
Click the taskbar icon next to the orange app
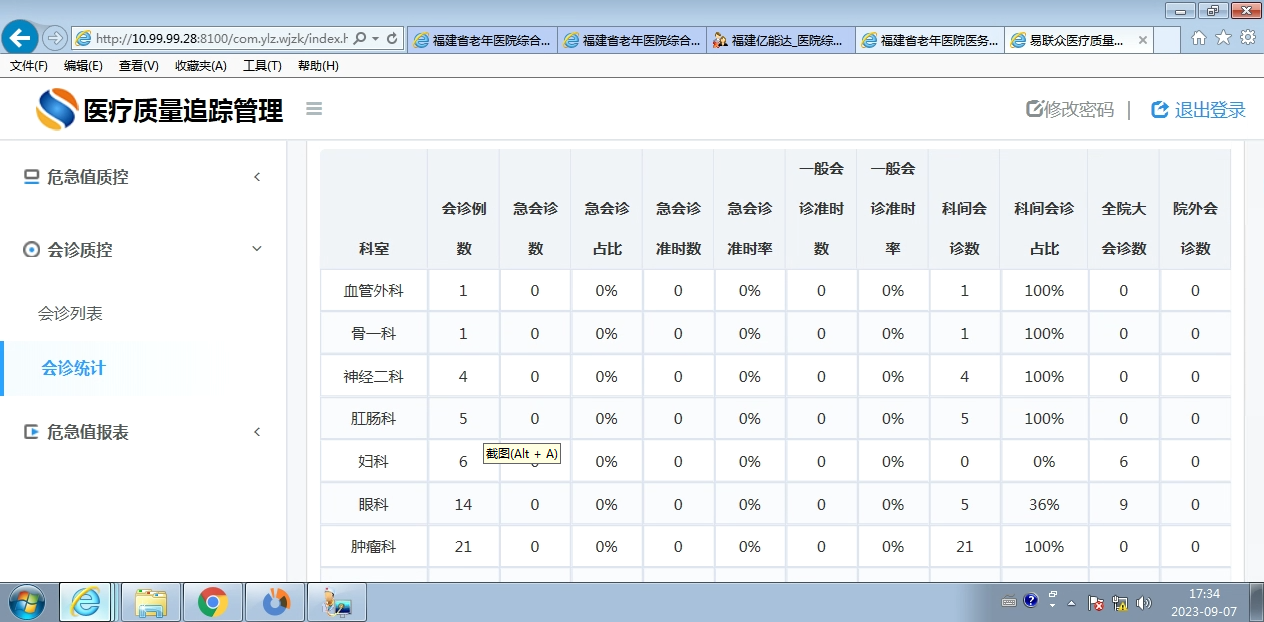click(337, 602)
